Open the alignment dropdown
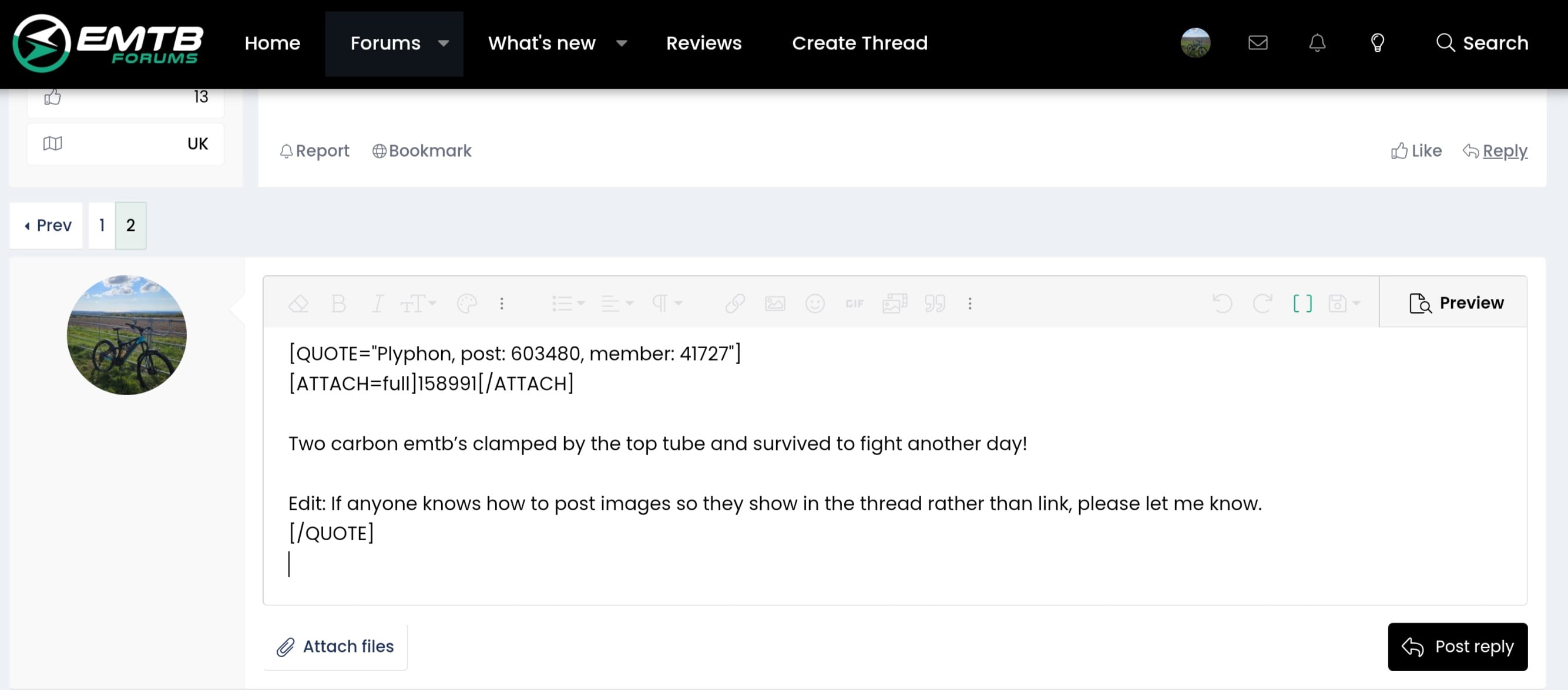The width and height of the screenshot is (1568, 690). pyautogui.click(x=617, y=303)
